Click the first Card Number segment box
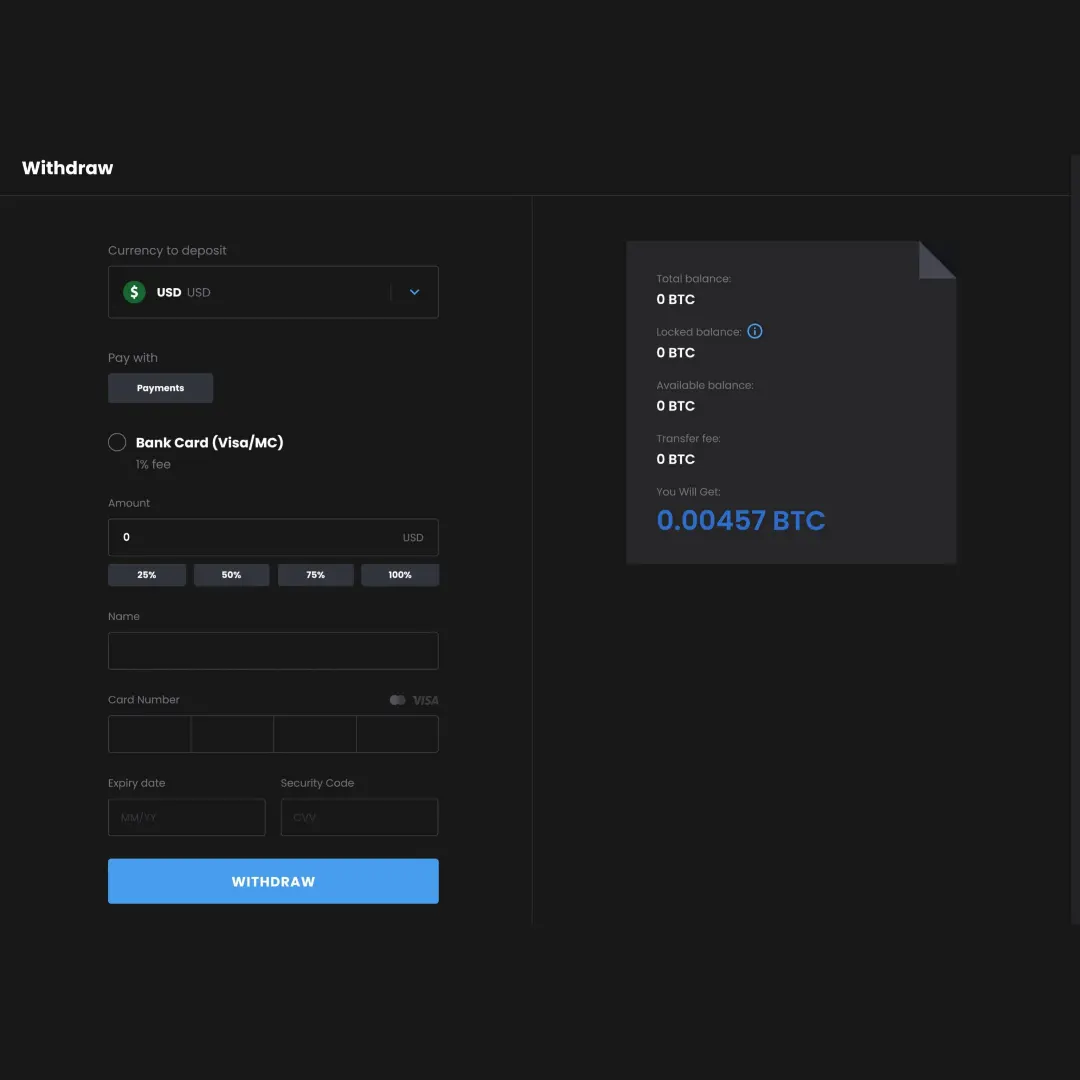 149,734
